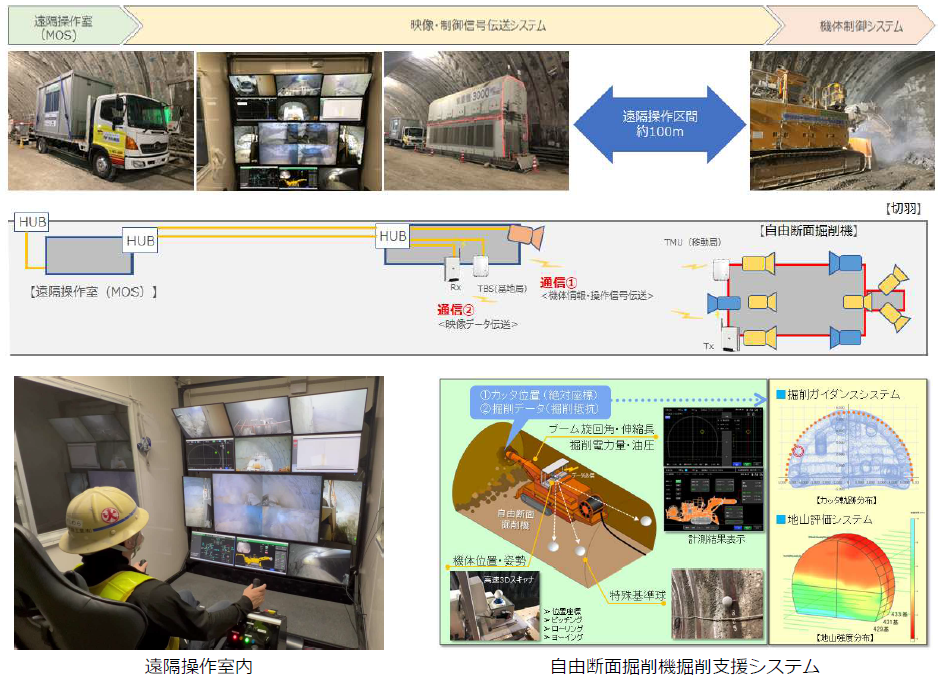Click the Tx transmitter device icon
Viewport: 940px width, 675px height.
click(x=730, y=339)
